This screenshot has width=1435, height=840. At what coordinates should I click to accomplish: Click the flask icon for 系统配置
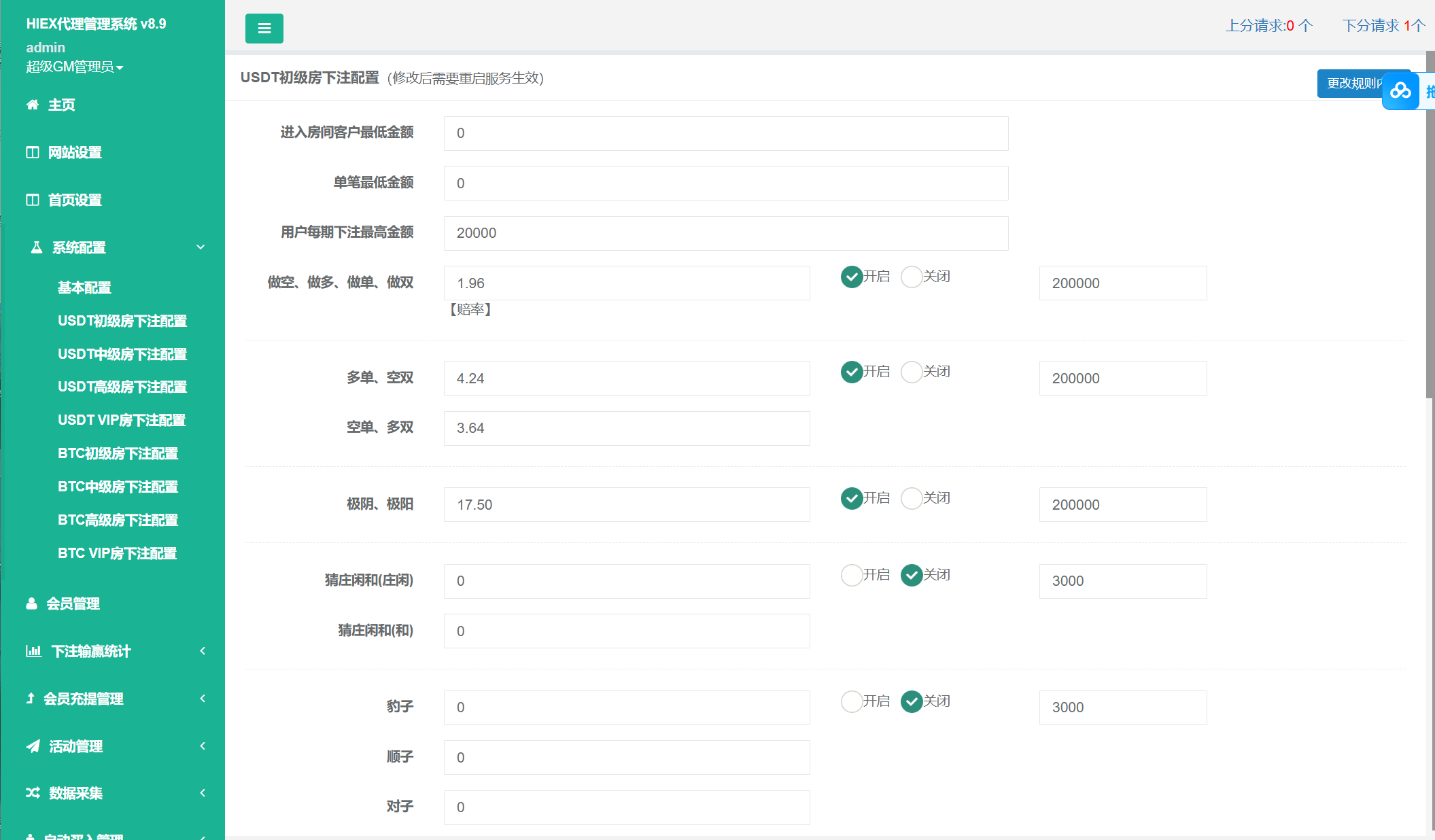[x=37, y=247]
